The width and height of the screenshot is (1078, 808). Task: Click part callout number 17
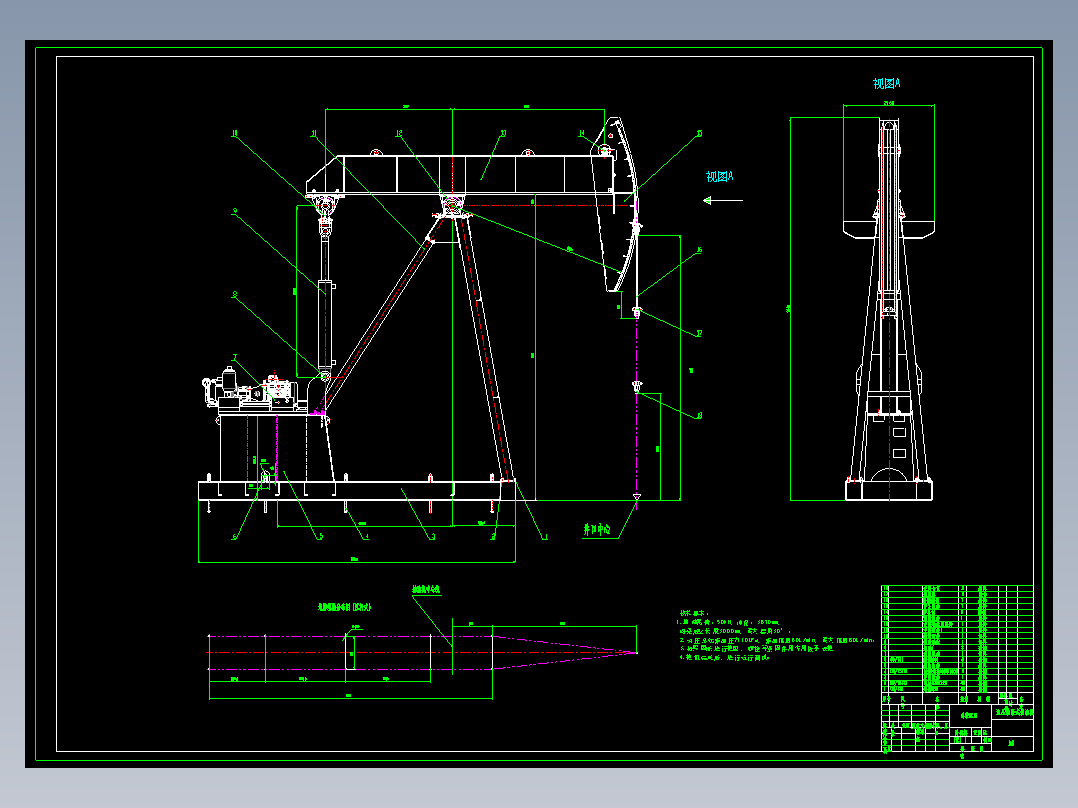pos(699,334)
